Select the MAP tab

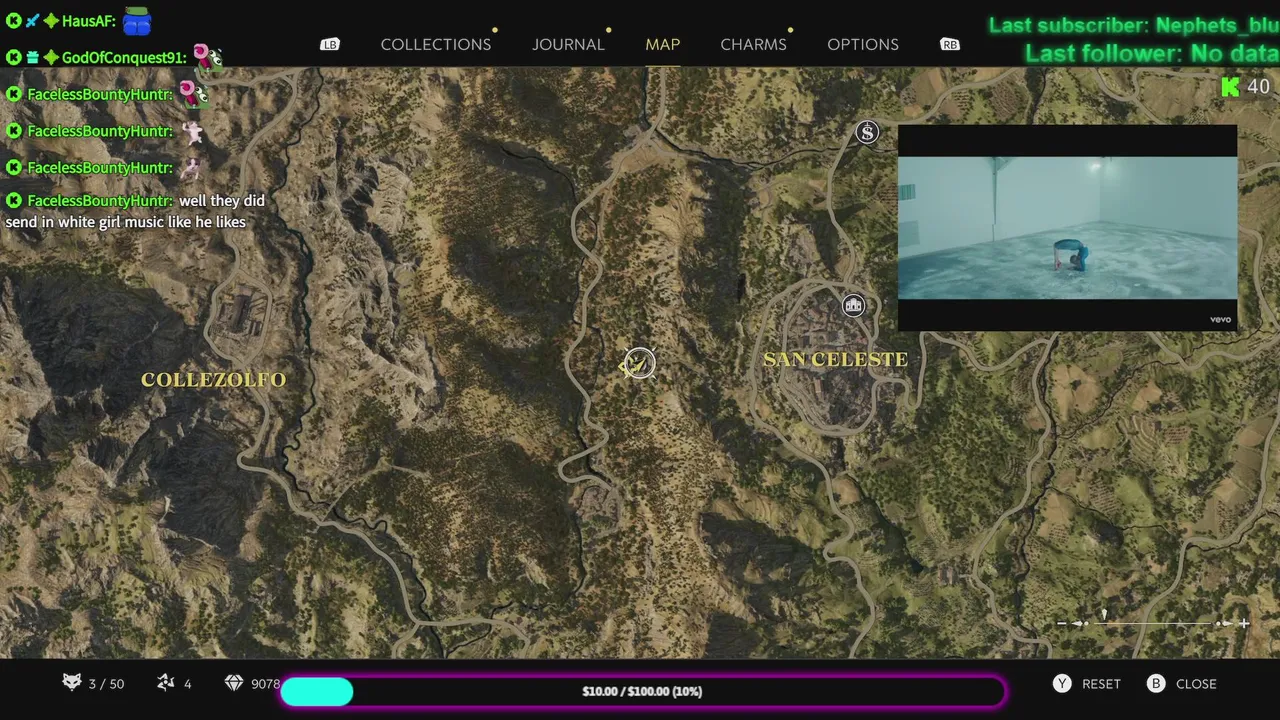[x=662, y=44]
